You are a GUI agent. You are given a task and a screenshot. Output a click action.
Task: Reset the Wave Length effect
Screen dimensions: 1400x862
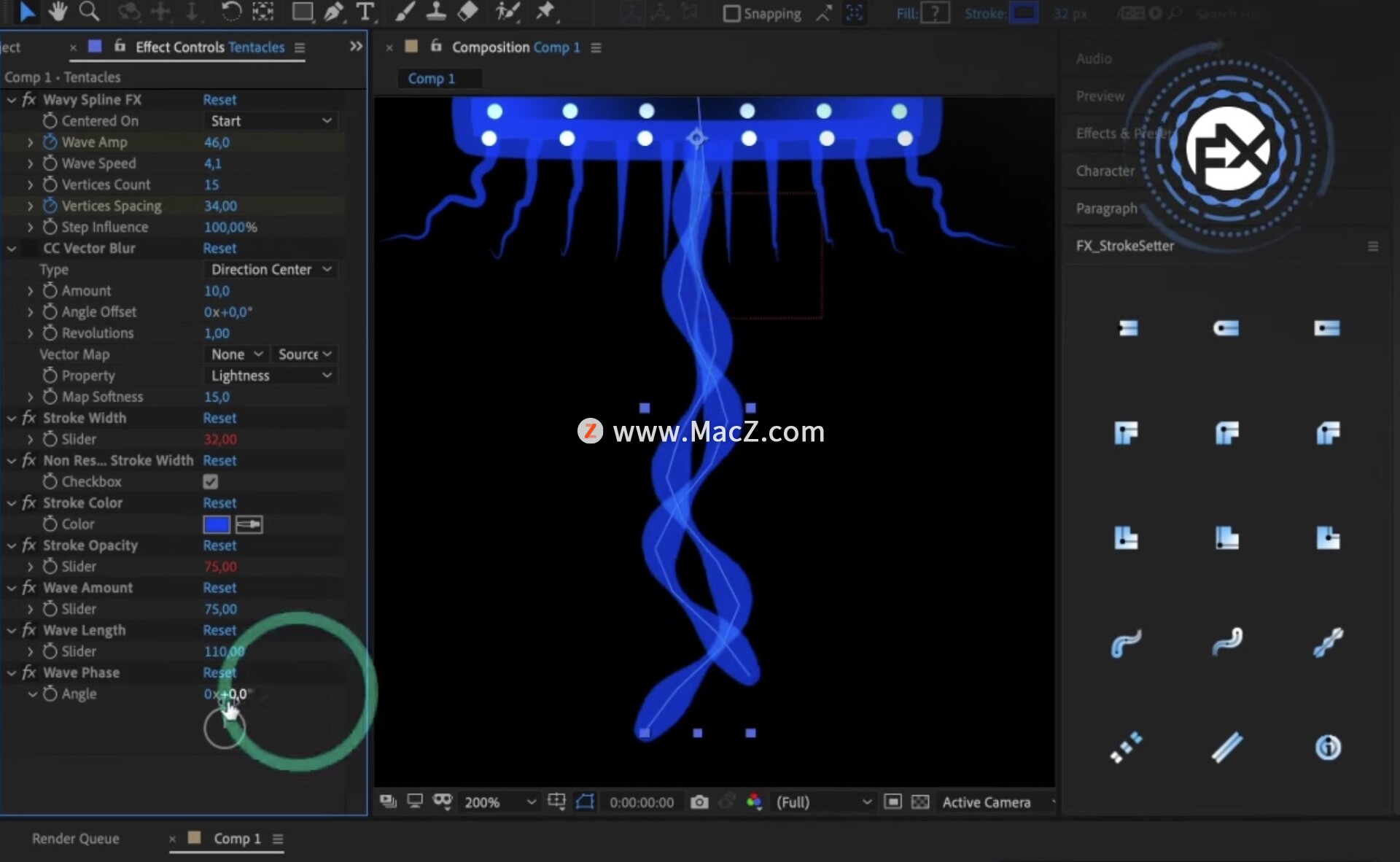pos(219,630)
